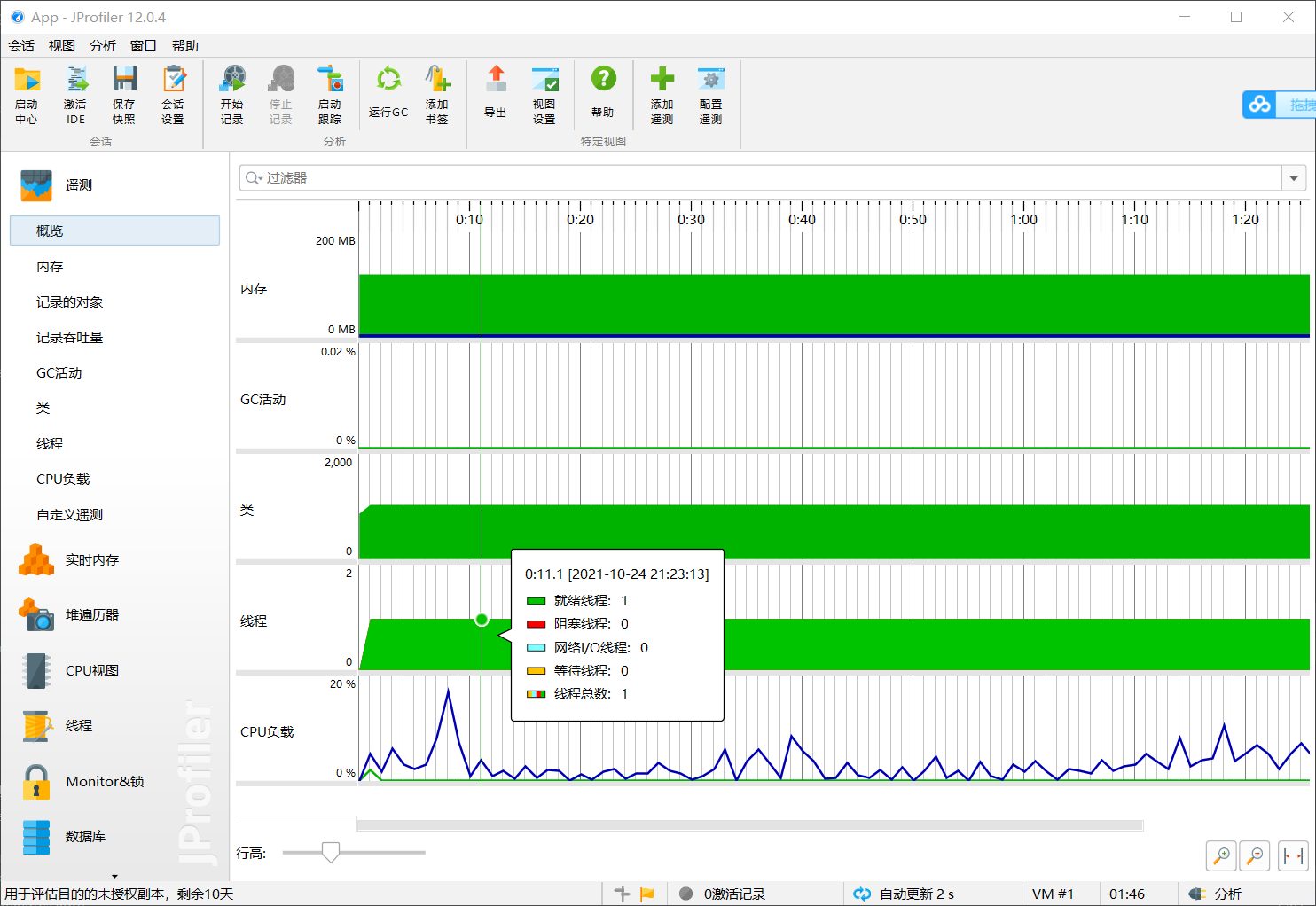Viewport: 1316px width, 906px height.
Task: Click the 0激活记录 status indicator
Action: click(723, 894)
